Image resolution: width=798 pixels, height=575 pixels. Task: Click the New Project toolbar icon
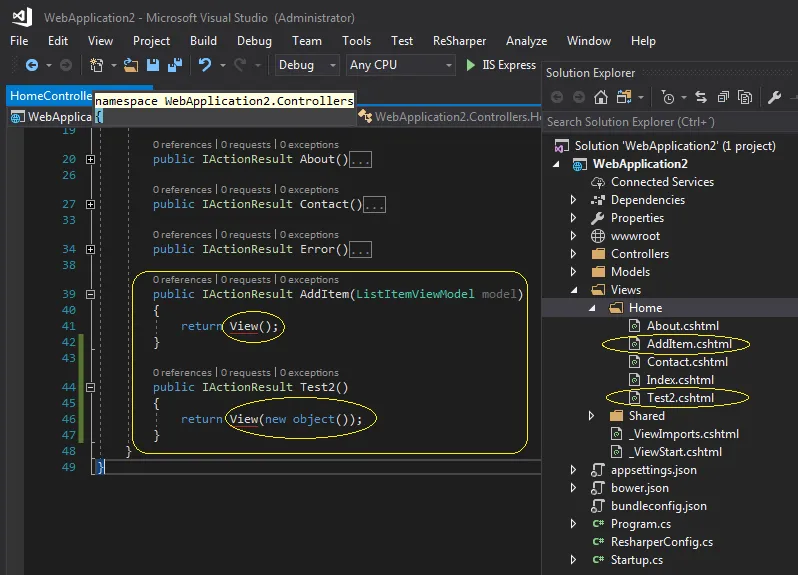[97, 65]
